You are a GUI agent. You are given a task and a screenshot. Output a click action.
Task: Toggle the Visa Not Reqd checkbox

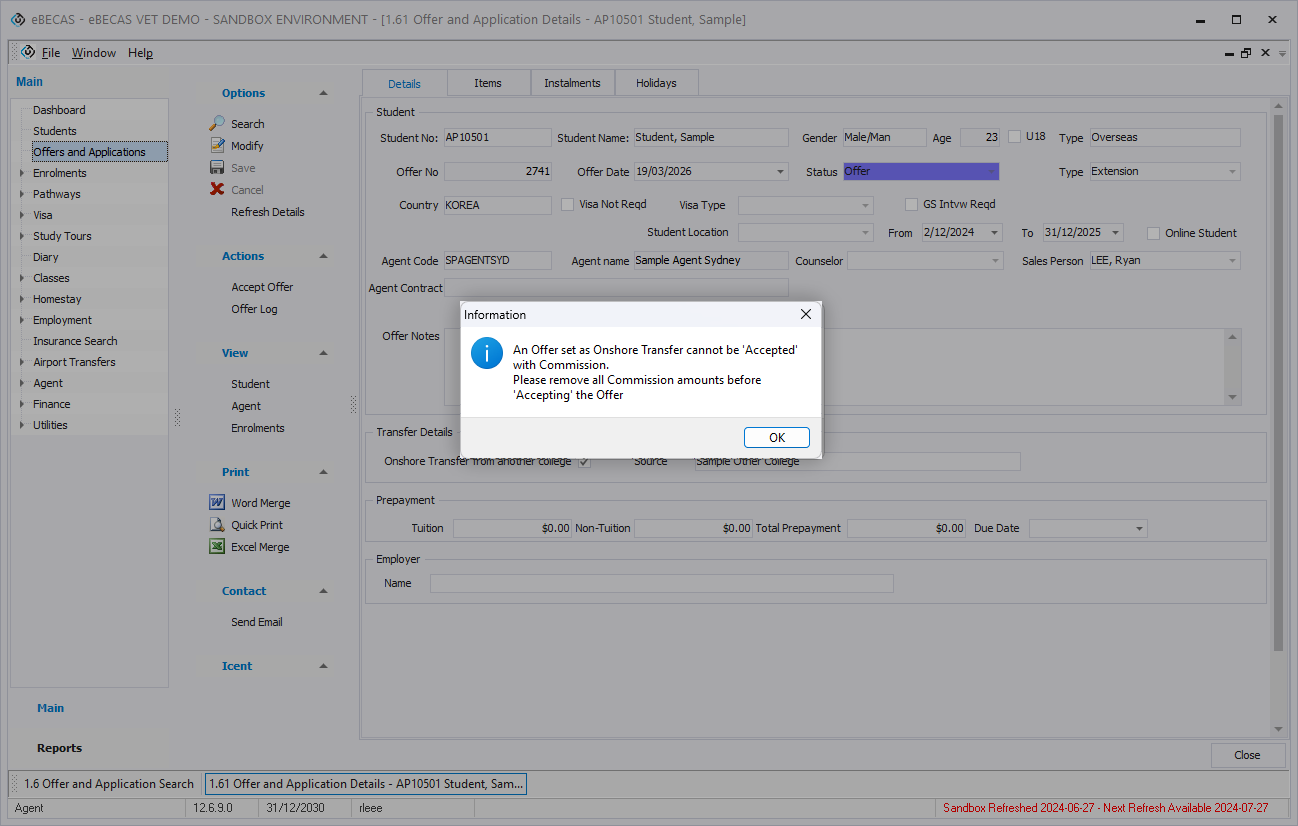(x=568, y=204)
